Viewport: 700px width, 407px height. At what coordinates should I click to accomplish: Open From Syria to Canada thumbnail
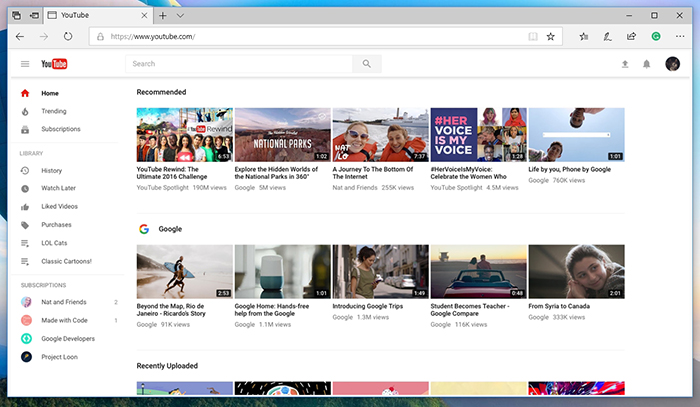[576, 272]
